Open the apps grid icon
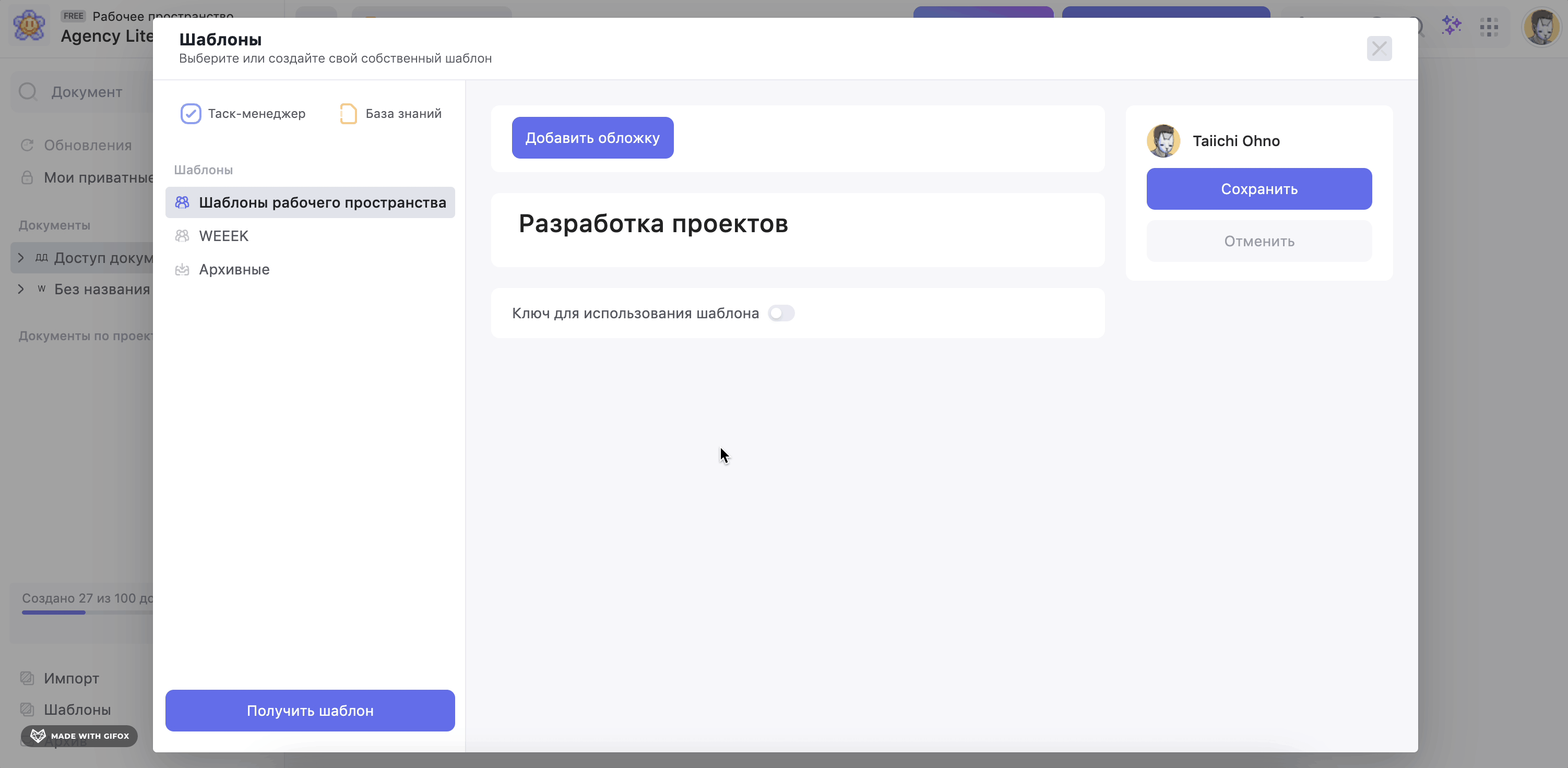This screenshot has height=768, width=1568. (1489, 27)
